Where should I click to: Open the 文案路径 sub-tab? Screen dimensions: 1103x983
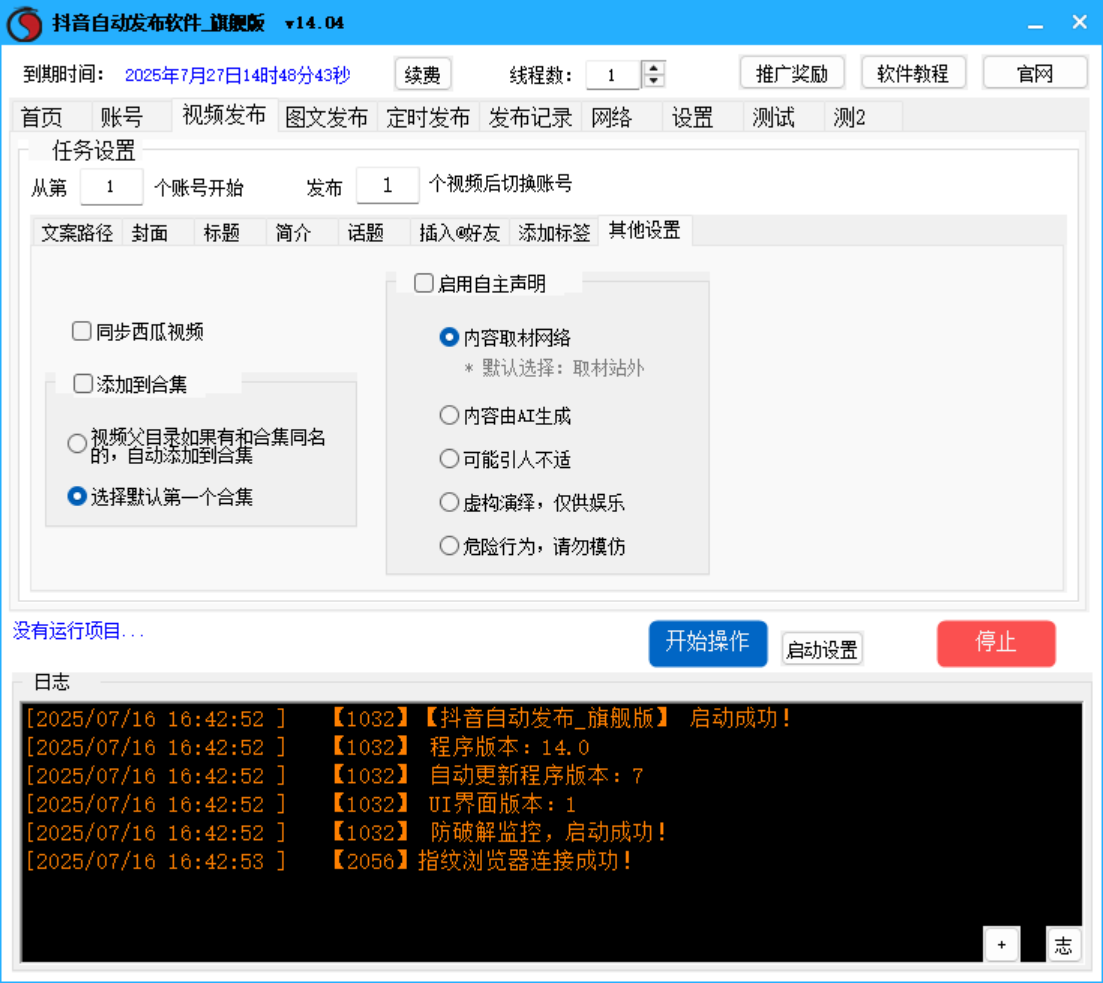77,232
